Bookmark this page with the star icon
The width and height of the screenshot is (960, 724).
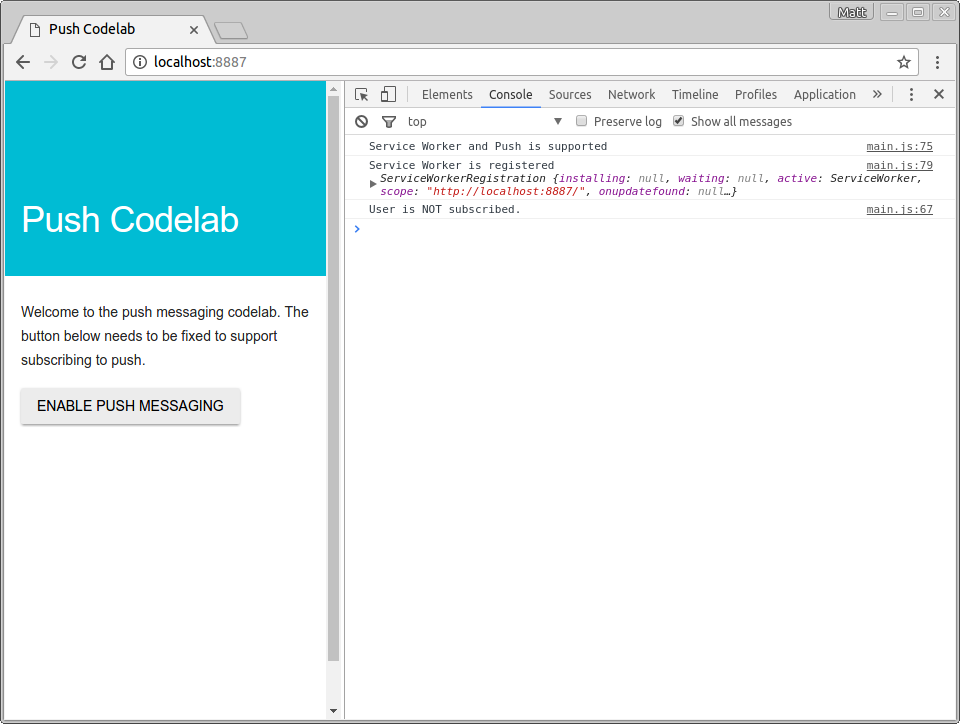tap(904, 62)
